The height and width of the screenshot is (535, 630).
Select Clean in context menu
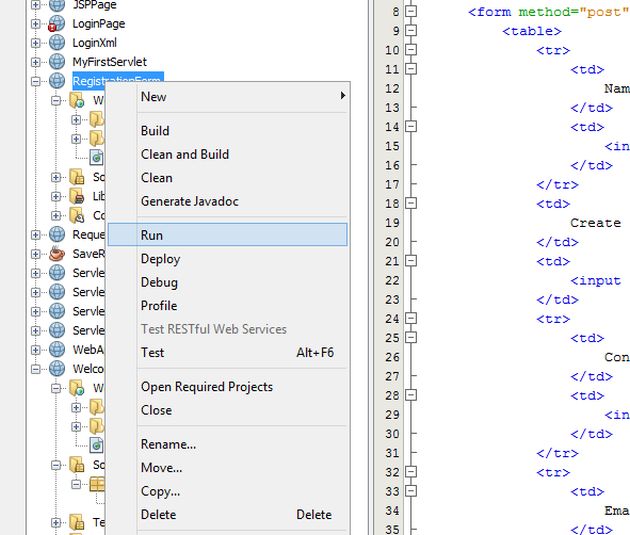point(228,178)
